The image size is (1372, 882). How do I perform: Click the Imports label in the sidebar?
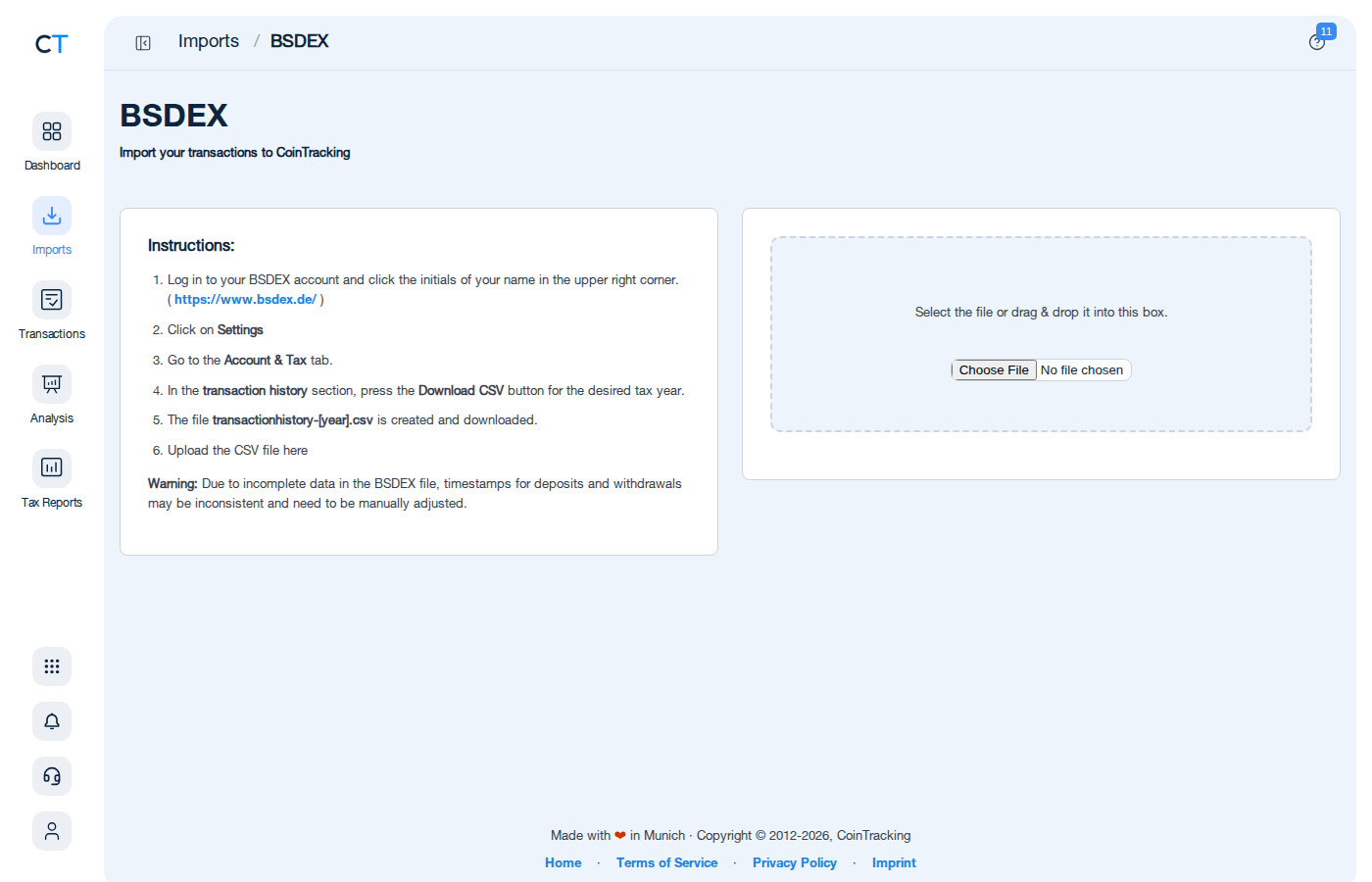[x=52, y=250]
